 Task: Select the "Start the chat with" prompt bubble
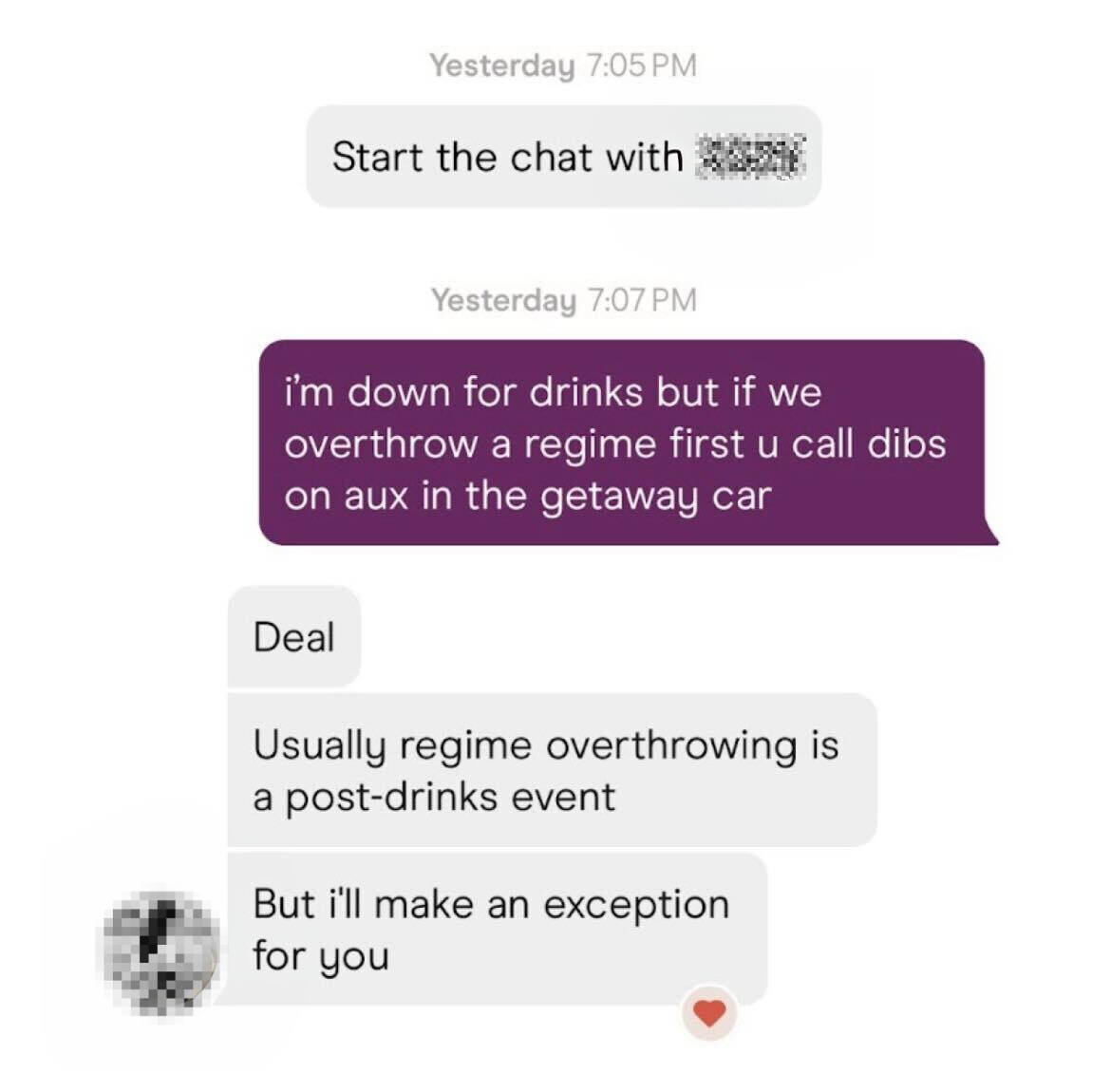point(564,157)
